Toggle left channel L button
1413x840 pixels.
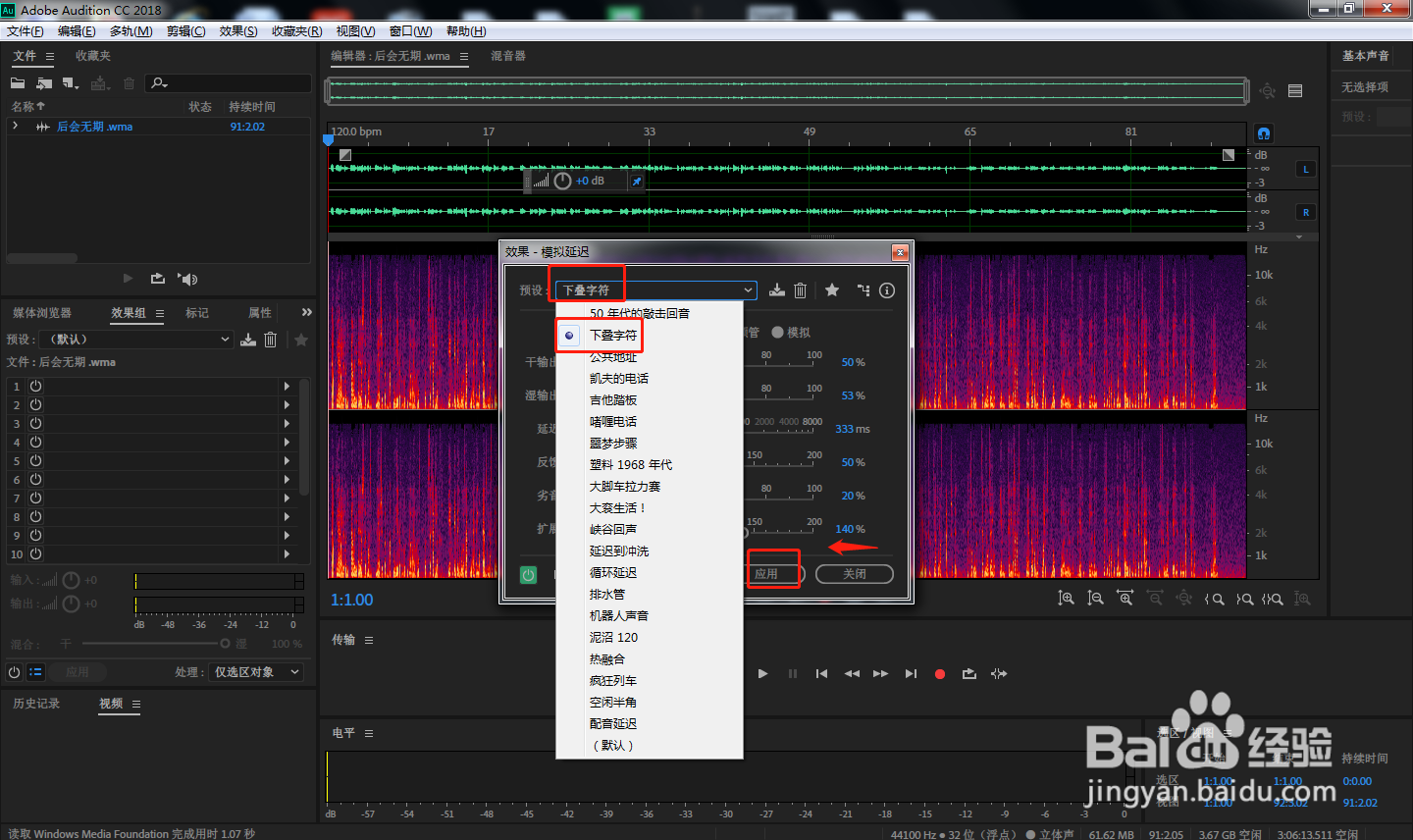(1306, 170)
